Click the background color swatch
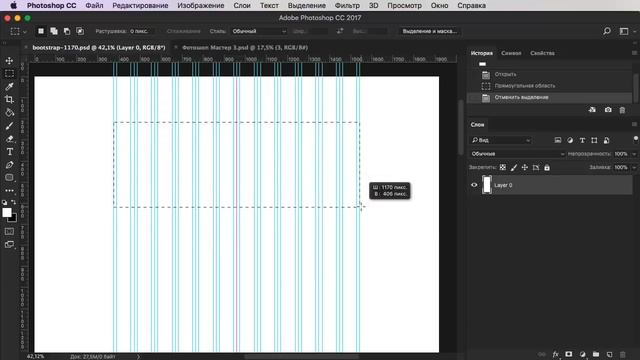640x360 pixels. click(x=13, y=219)
